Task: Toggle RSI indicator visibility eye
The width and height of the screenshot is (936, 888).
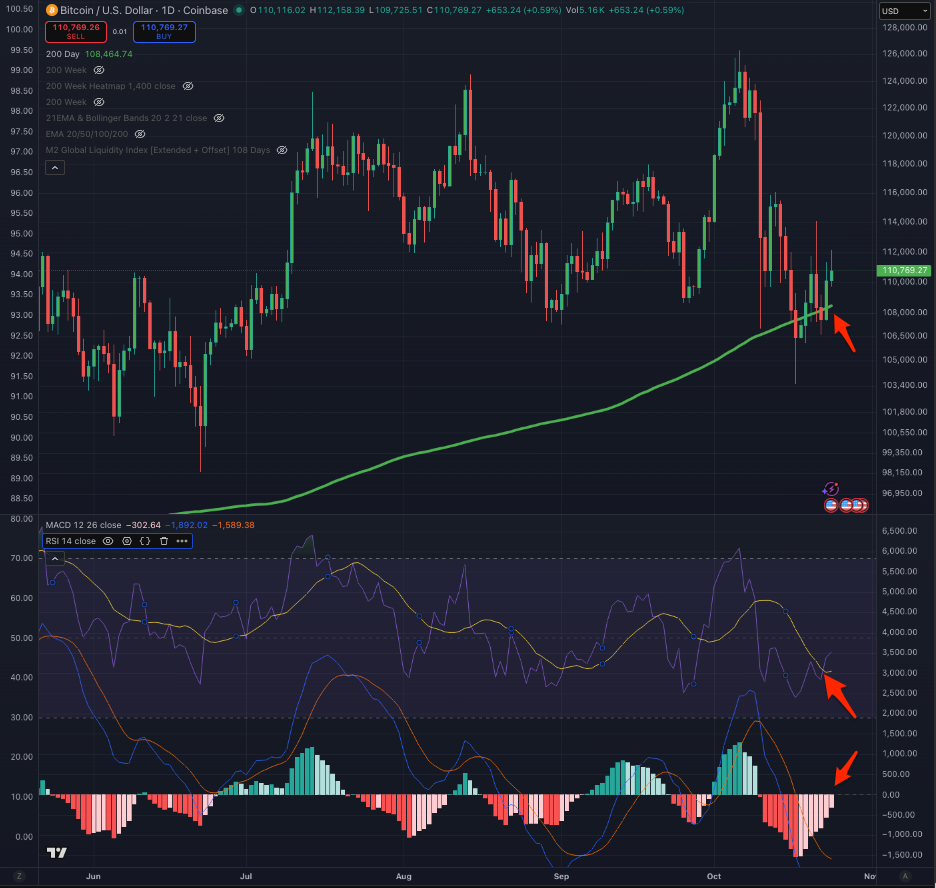Action: pyautogui.click(x=108, y=541)
